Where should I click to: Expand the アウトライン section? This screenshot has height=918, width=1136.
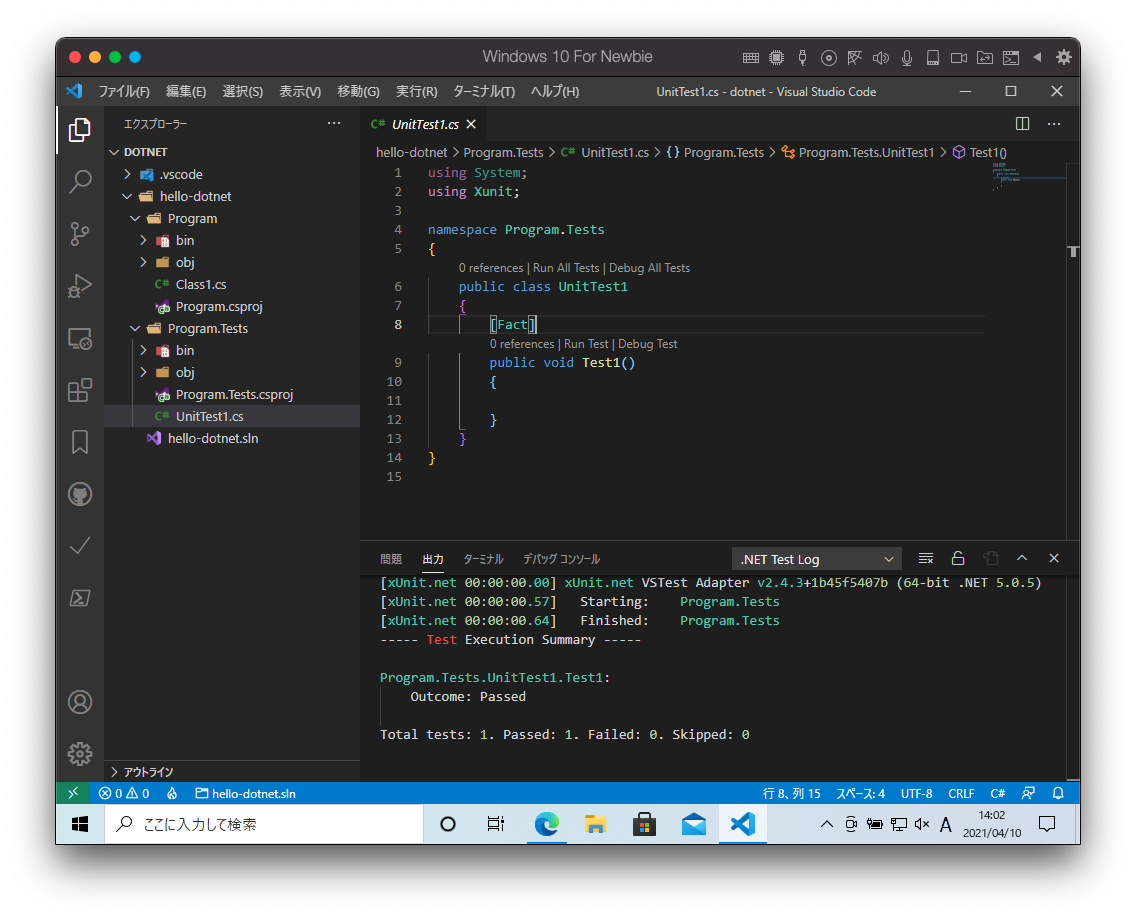[x=148, y=772]
